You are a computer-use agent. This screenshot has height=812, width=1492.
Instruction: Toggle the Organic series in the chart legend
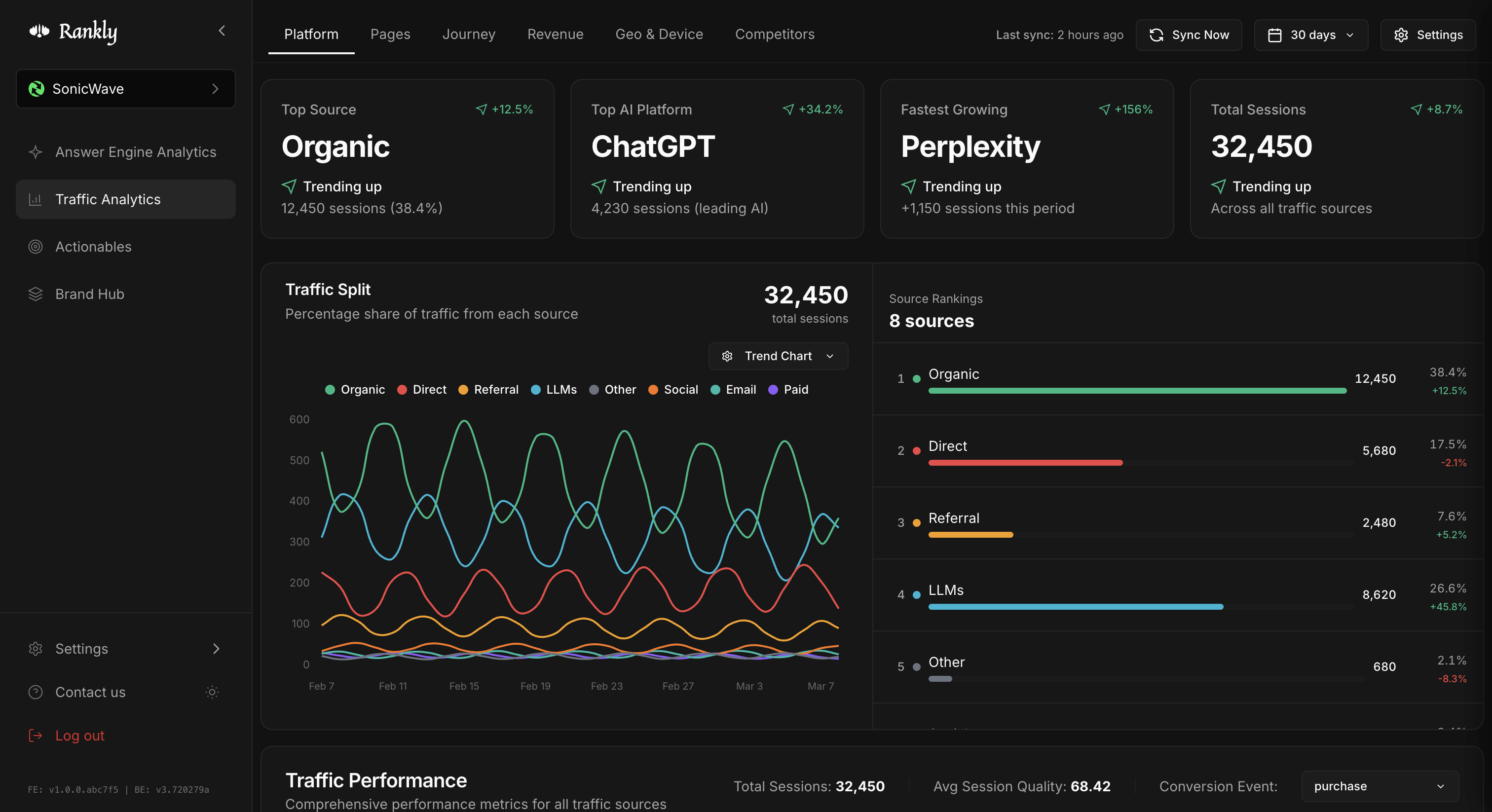click(x=355, y=389)
